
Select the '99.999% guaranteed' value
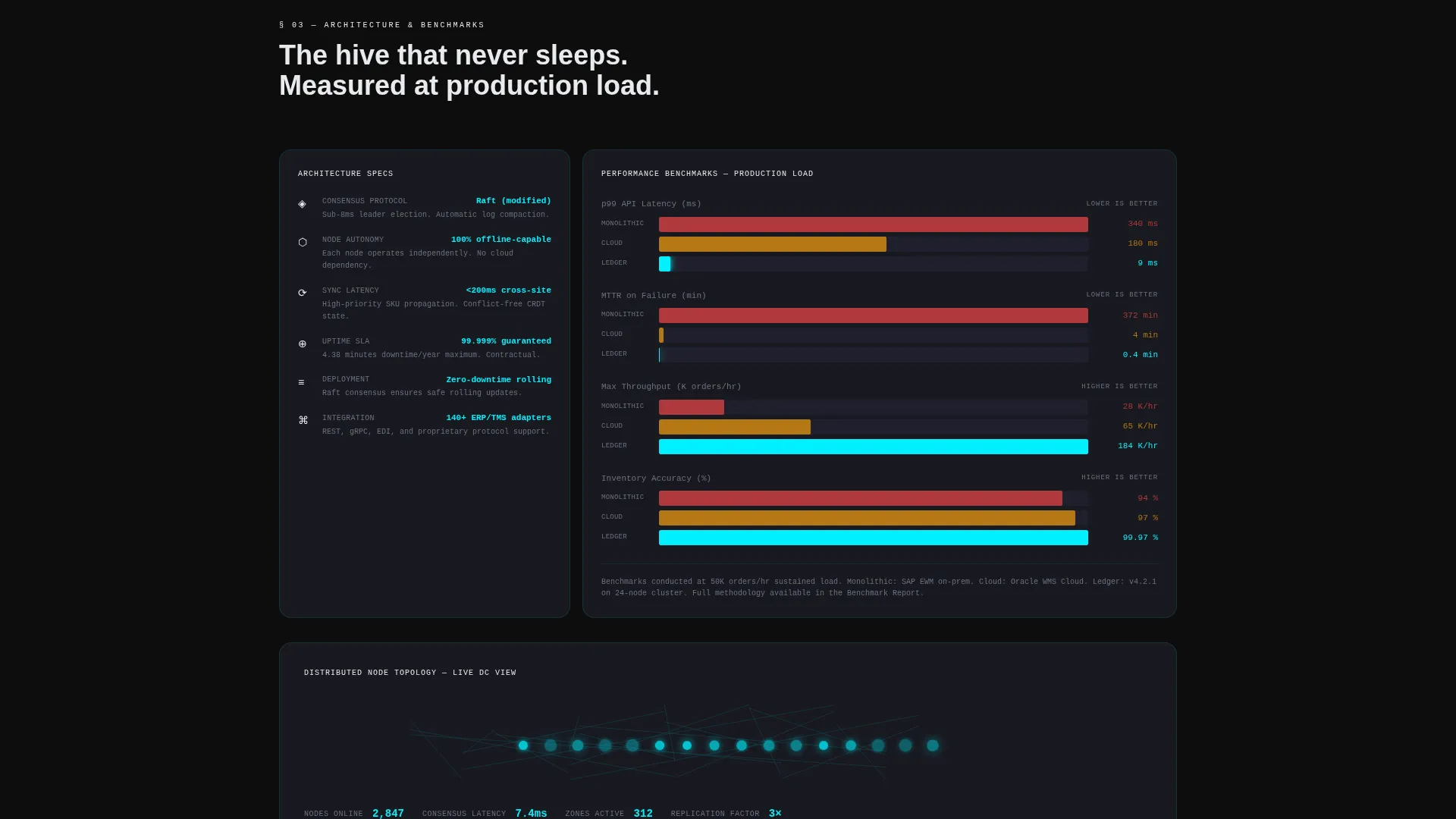pyautogui.click(x=506, y=341)
